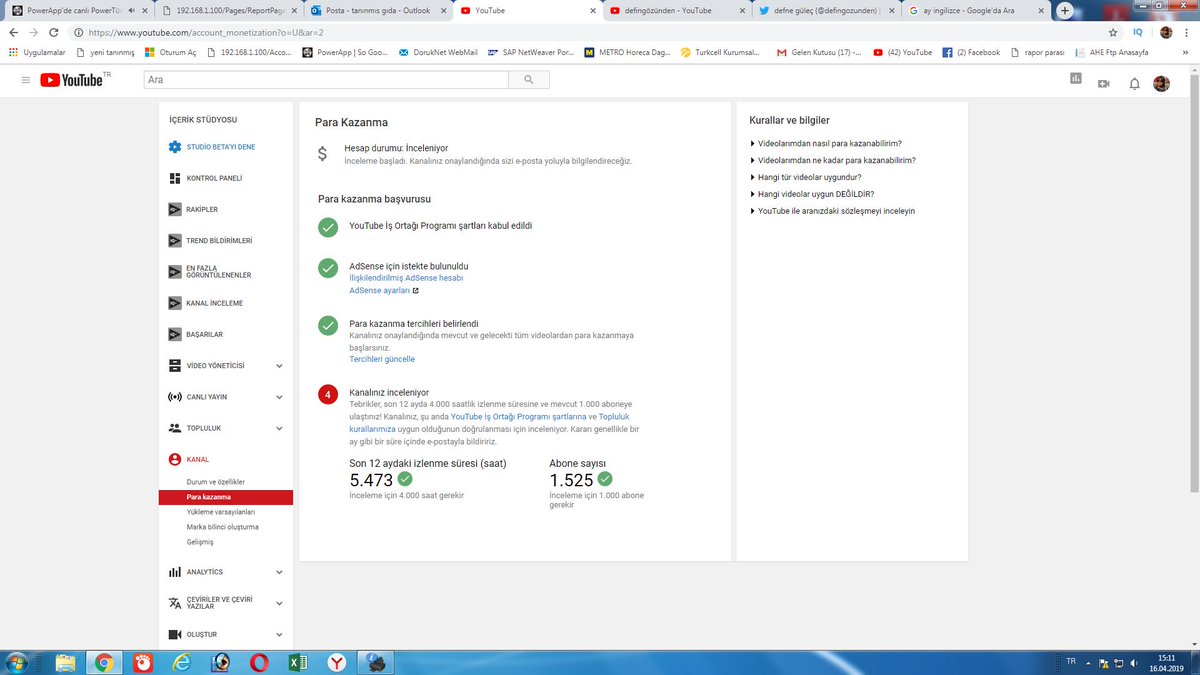
Task: Open Yandex browser from the taskbar
Action: click(x=337, y=662)
